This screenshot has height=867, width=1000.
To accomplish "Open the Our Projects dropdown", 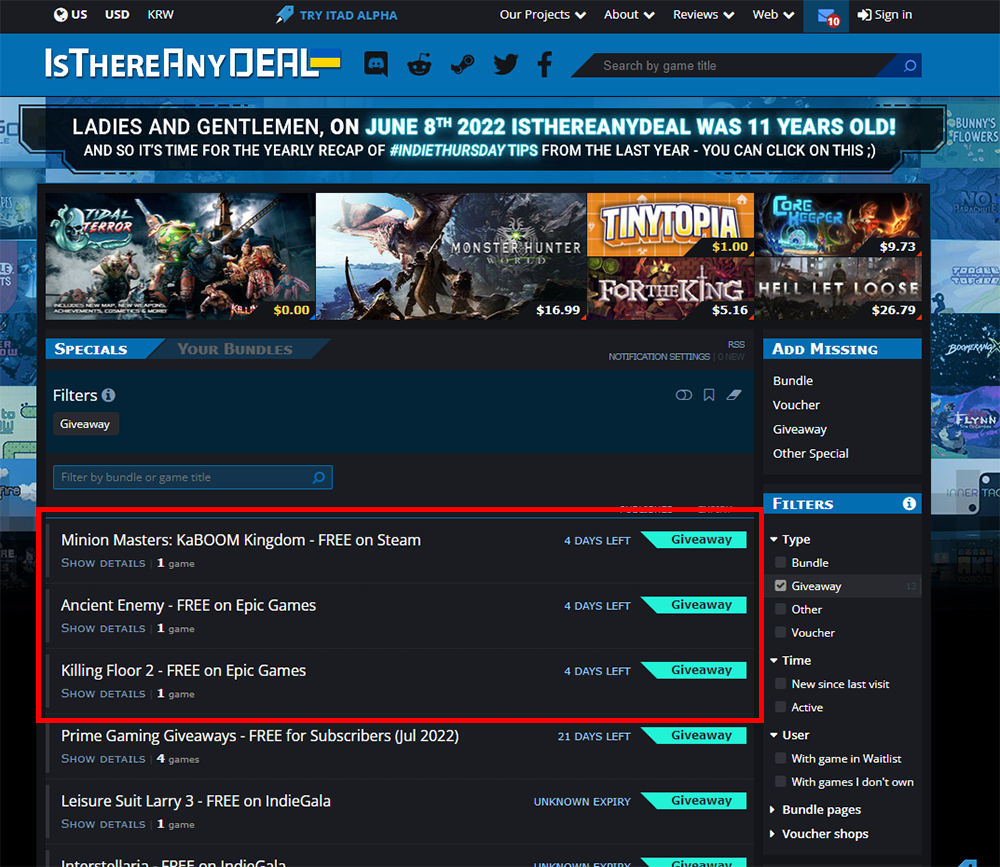I will pos(543,15).
